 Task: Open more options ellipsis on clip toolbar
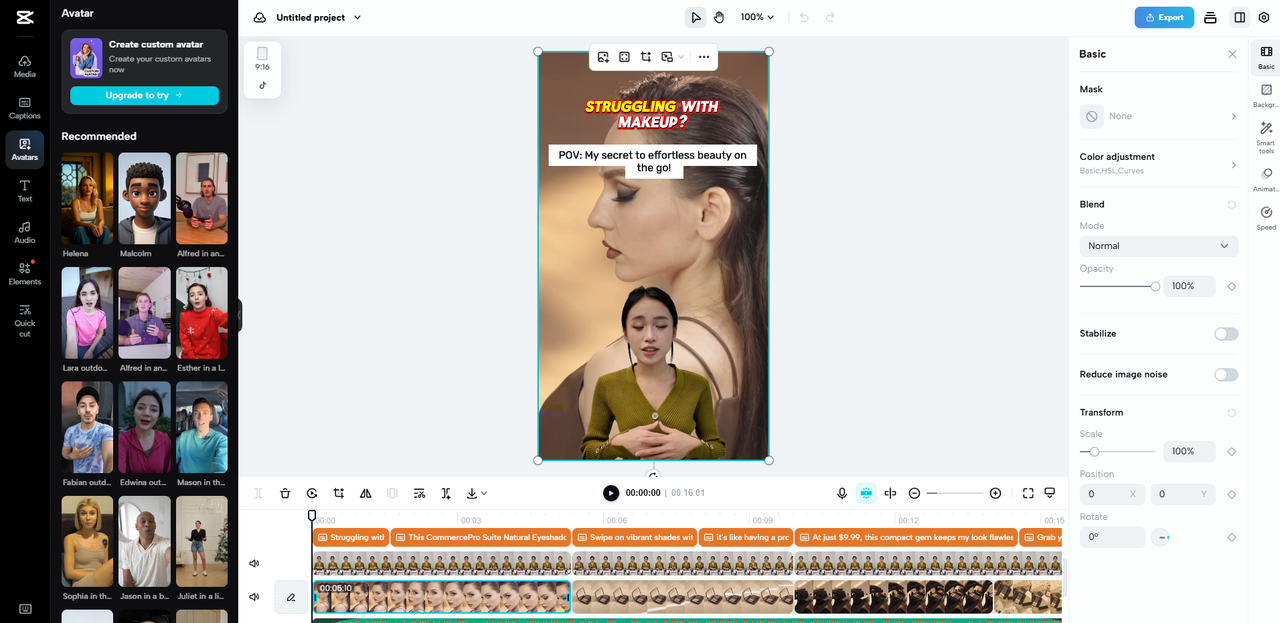(704, 57)
